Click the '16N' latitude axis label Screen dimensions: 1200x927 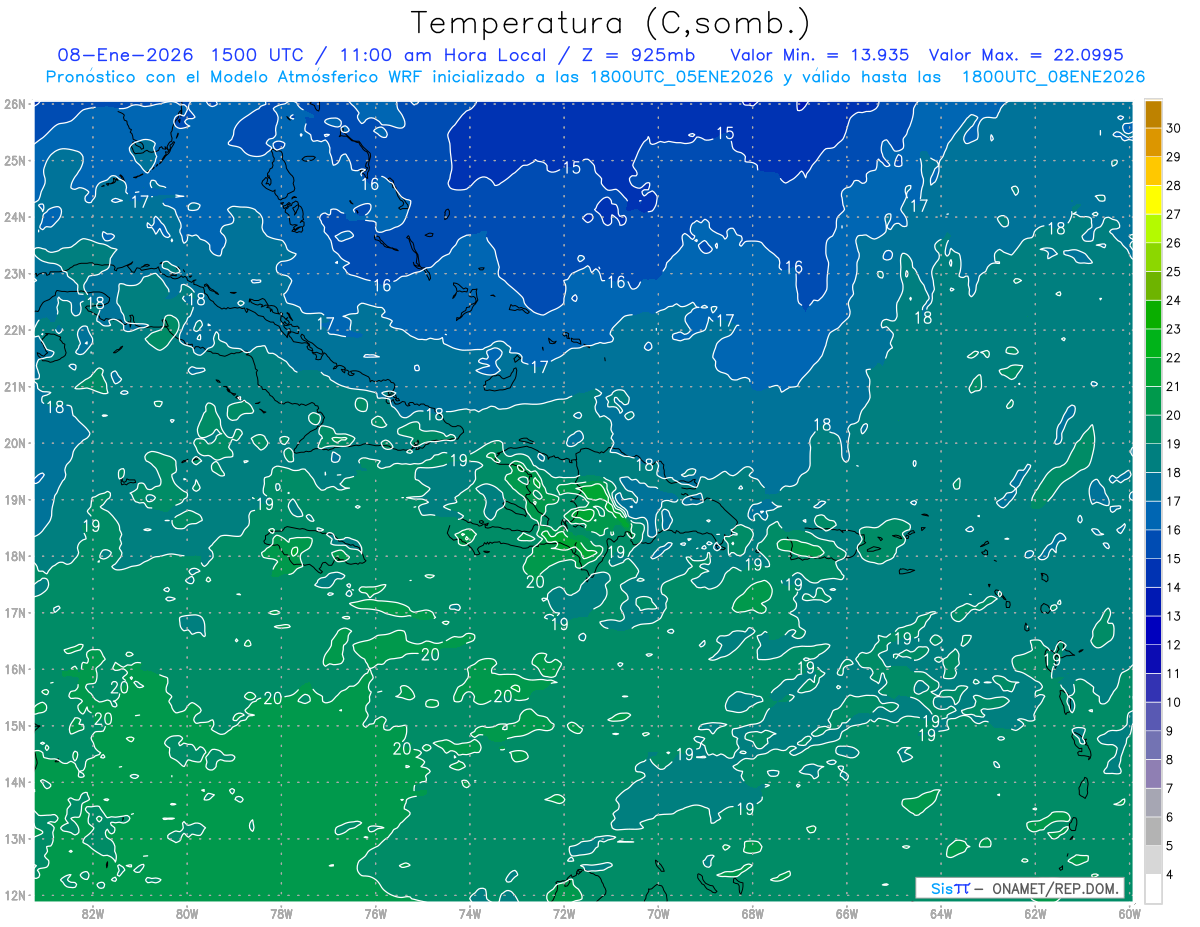[x=15, y=669]
